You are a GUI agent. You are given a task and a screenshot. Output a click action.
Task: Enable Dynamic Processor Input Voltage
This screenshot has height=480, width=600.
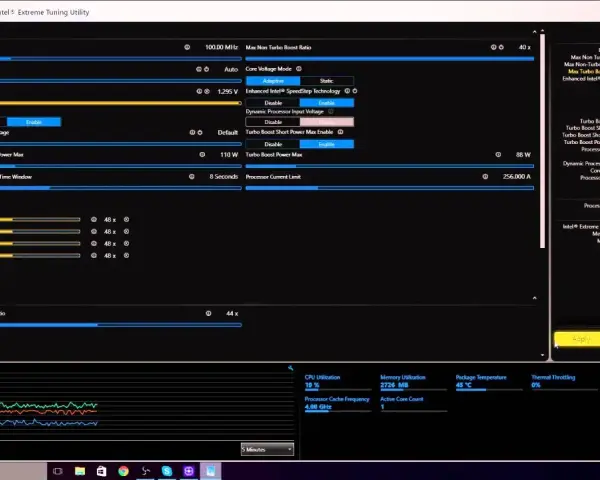[327, 122]
